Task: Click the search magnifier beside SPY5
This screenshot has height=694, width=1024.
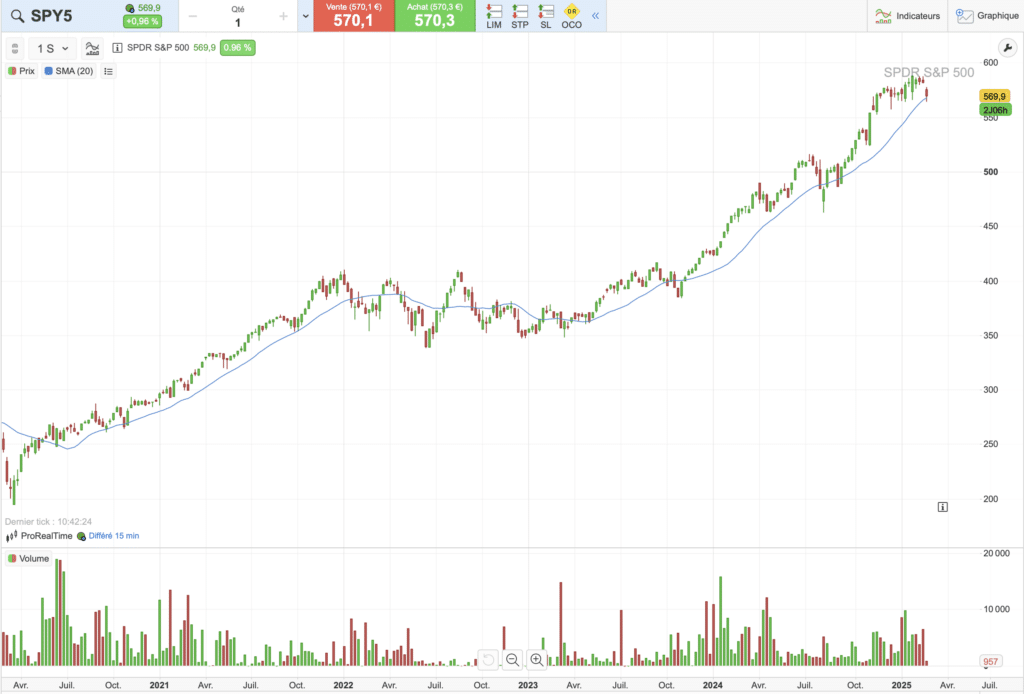Action: (x=17, y=16)
